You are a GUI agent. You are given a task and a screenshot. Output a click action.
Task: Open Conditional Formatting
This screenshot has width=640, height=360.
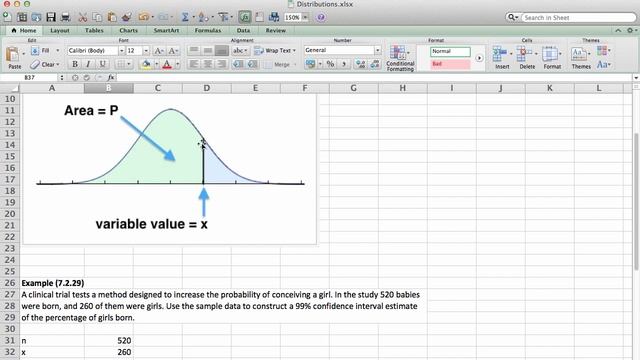click(400, 58)
